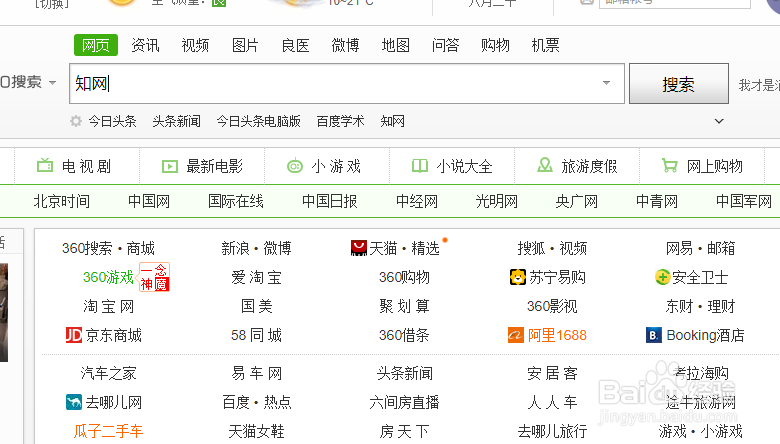The height and width of the screenshot is (444, 780).
Task: Open the 安居客 link
Action: [552, 373]
